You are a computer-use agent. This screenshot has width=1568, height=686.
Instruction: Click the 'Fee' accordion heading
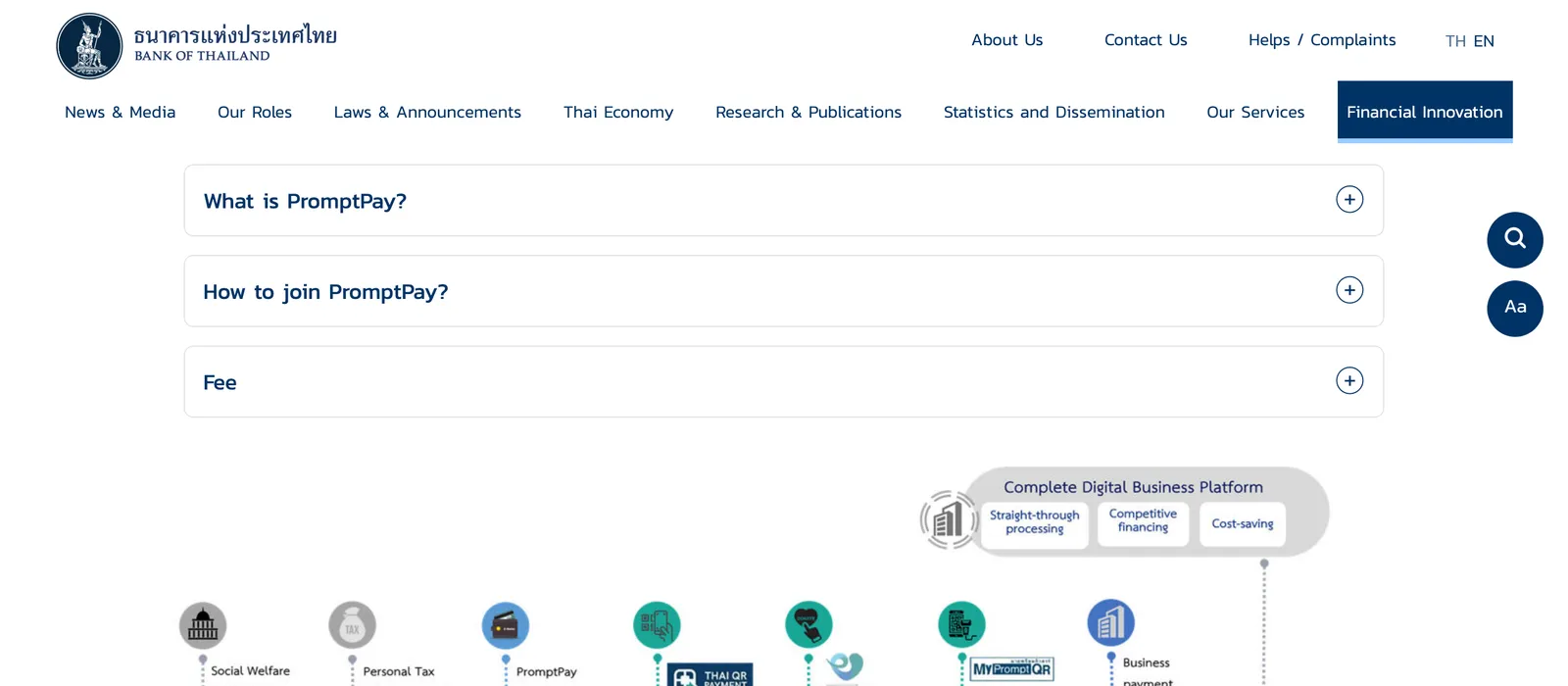[220, 382]
